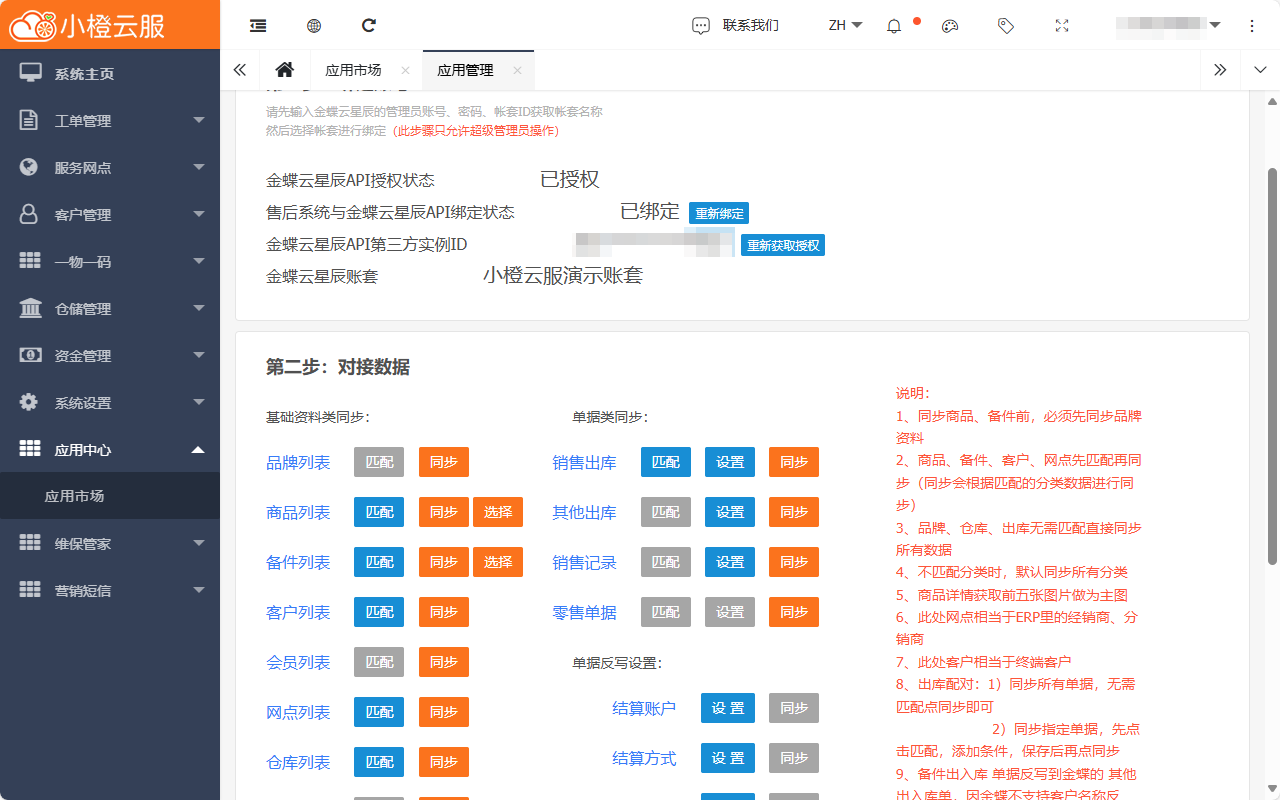Open the notification bell
1280x800 pixels.
pos(894,26)
